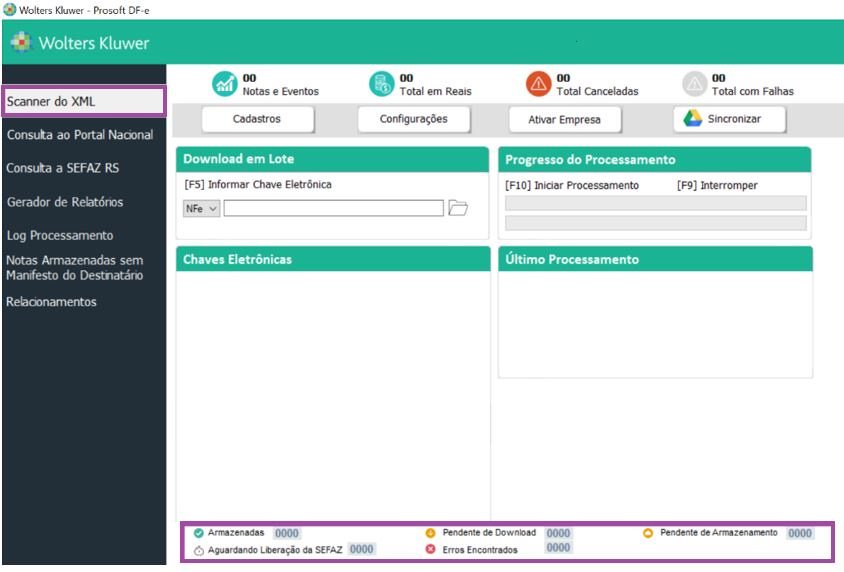Viewport: 844px width, 572px height.
Task: Go to Gerador de Relatórios
Action: click(x=65, y=202)
